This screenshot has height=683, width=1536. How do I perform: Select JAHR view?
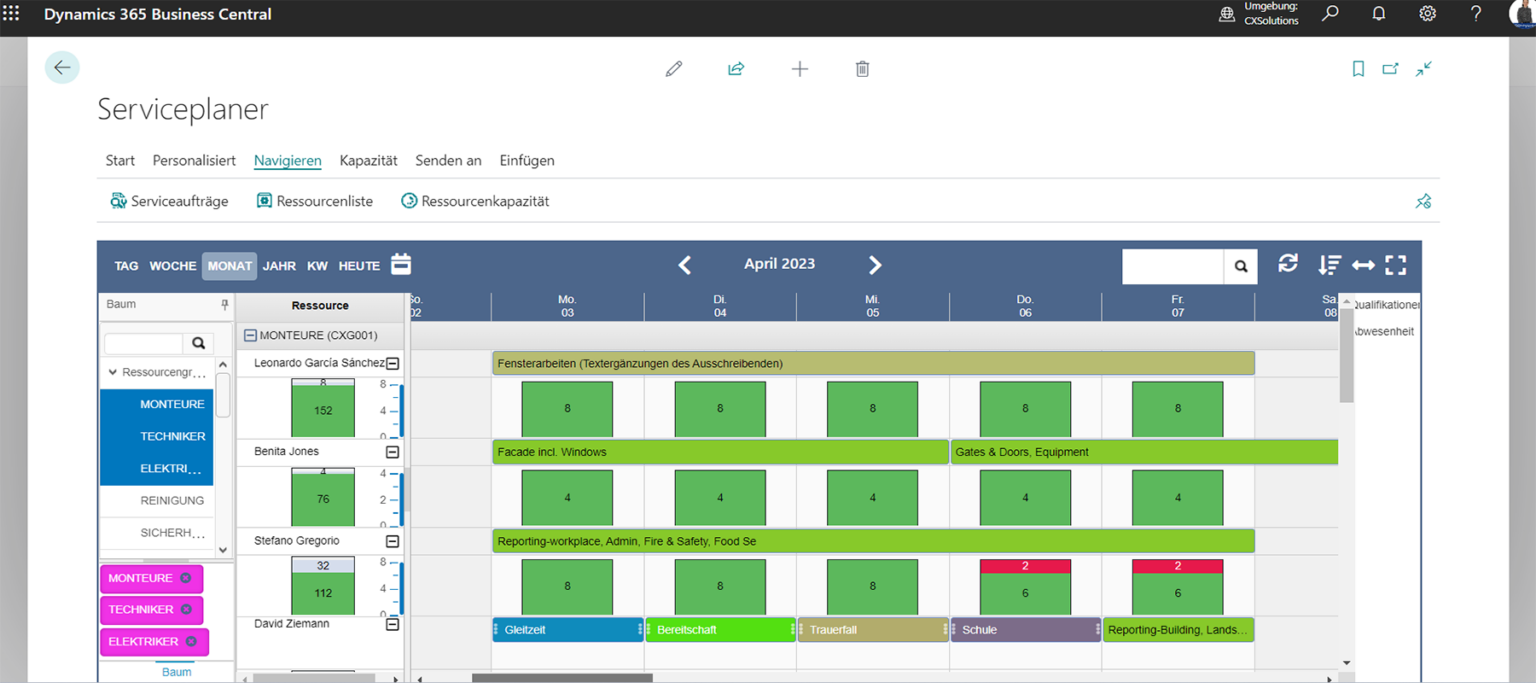tap(279, 266)
